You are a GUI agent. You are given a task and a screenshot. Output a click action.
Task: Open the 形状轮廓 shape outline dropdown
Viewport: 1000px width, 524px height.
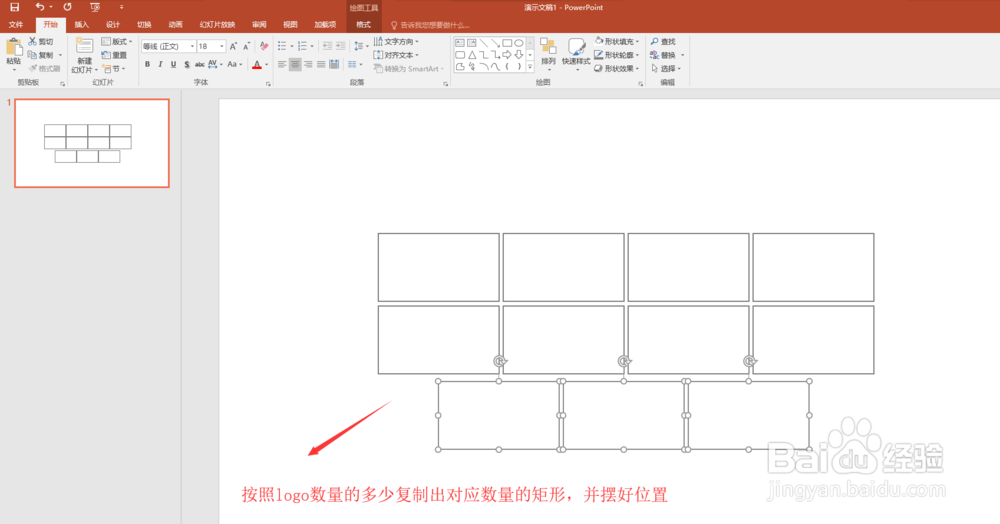(x=617, y=55)
